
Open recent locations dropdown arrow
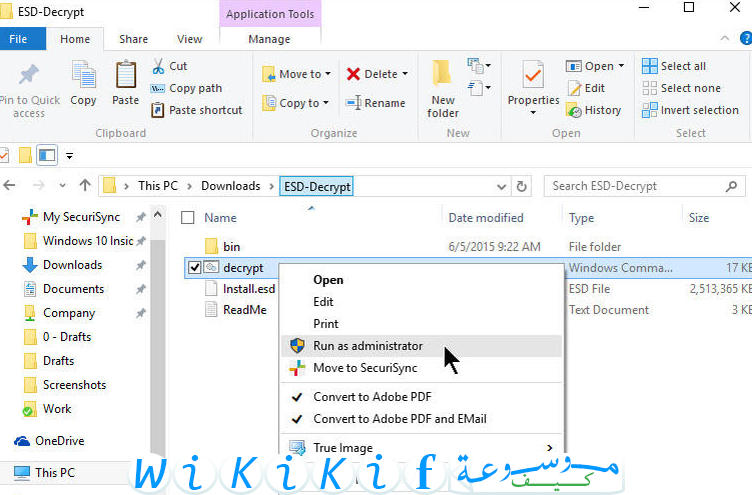(x=62, y=186)
